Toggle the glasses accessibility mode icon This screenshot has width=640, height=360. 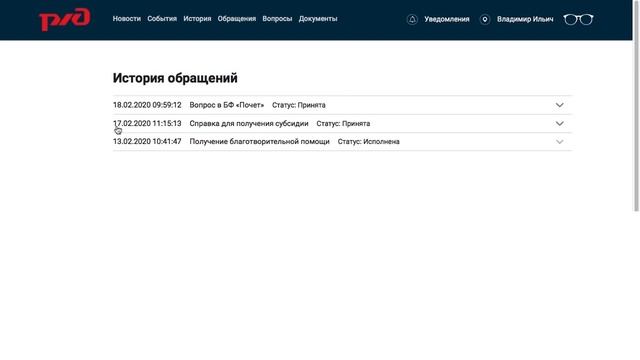578,19
